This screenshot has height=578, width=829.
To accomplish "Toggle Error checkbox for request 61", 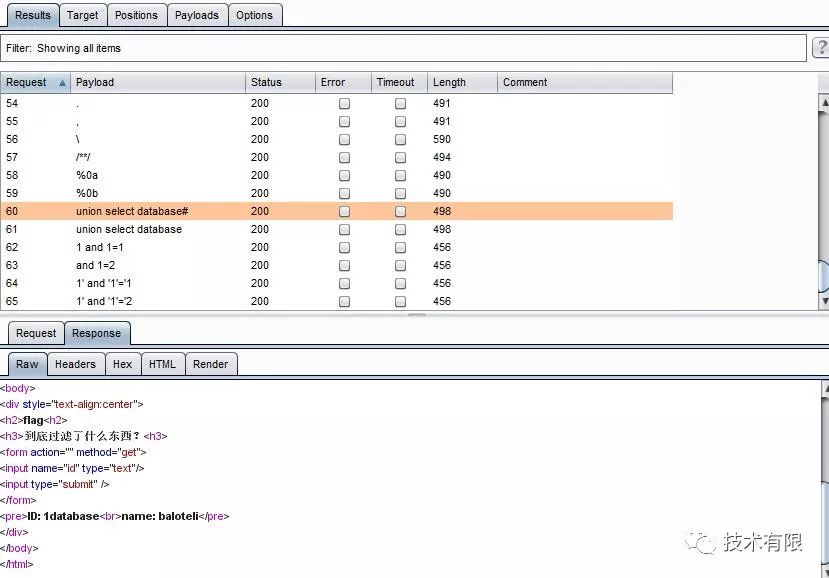I will (x=344, y=230).
